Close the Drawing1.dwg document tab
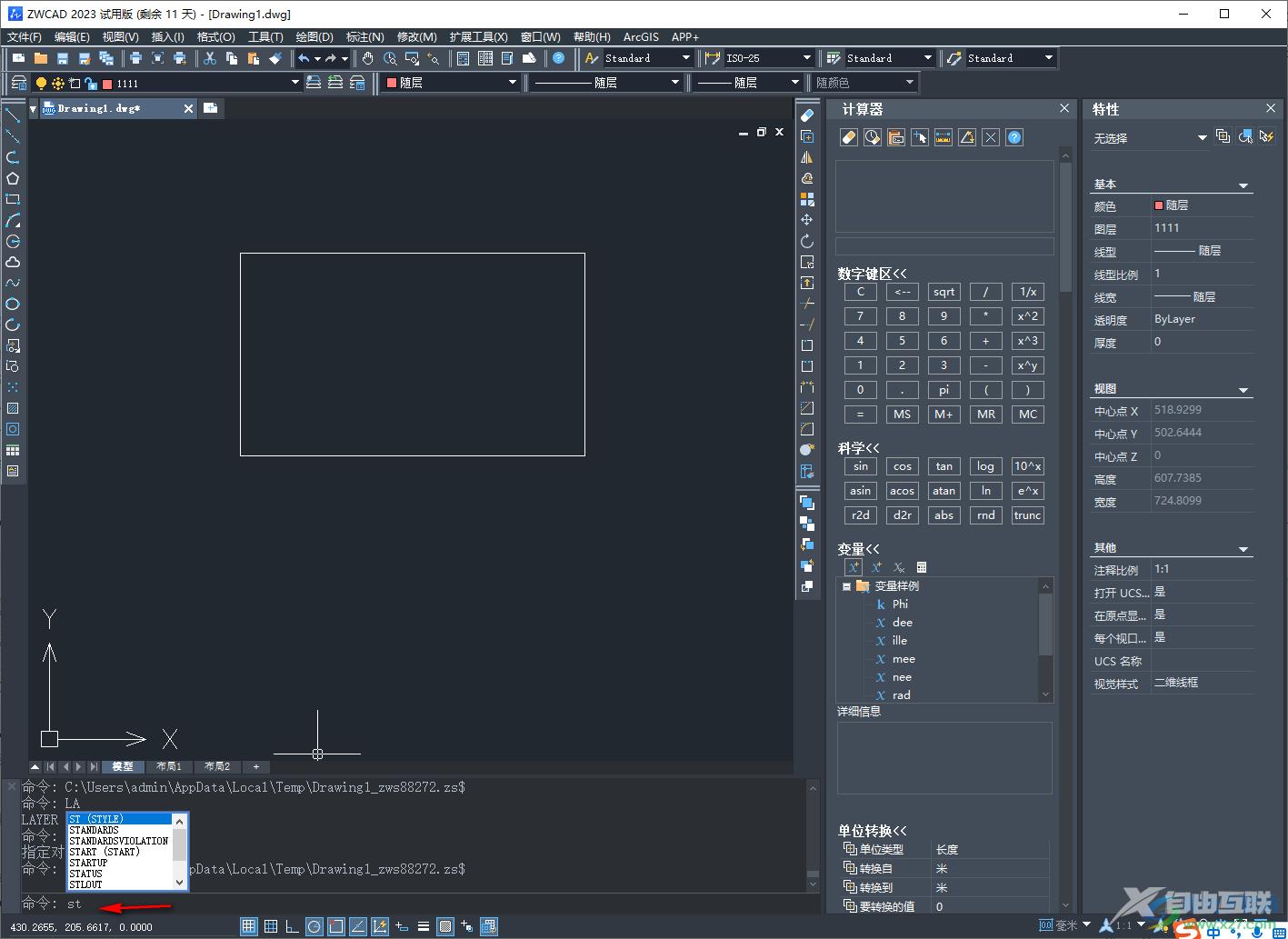Viewport: 1288px width, 939px height. pyautogui.click(x=189, y=108)
